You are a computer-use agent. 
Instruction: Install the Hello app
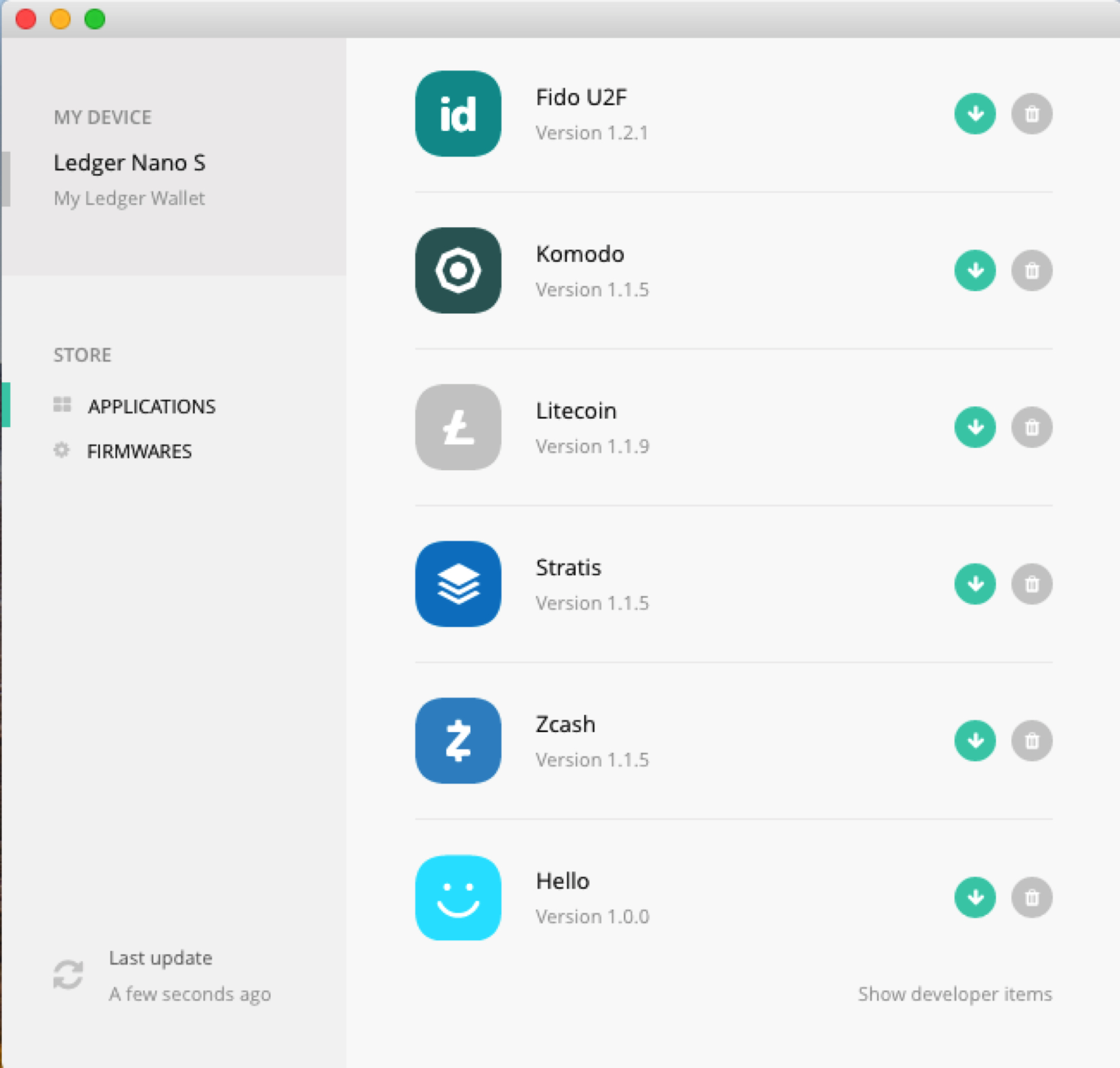(x=975, y=897)
